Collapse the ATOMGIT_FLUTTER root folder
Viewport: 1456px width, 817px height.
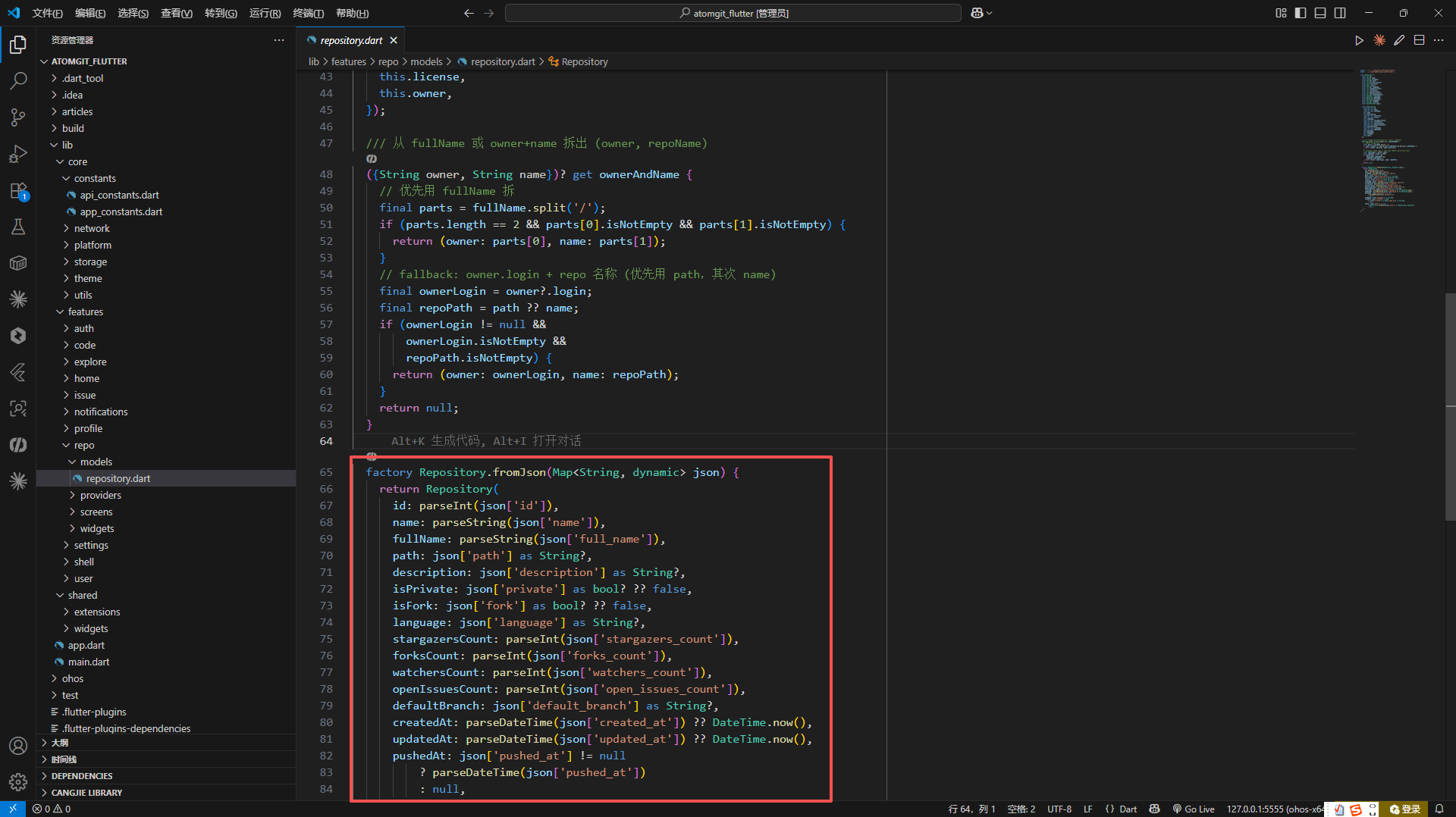click(x=166, y=61)
